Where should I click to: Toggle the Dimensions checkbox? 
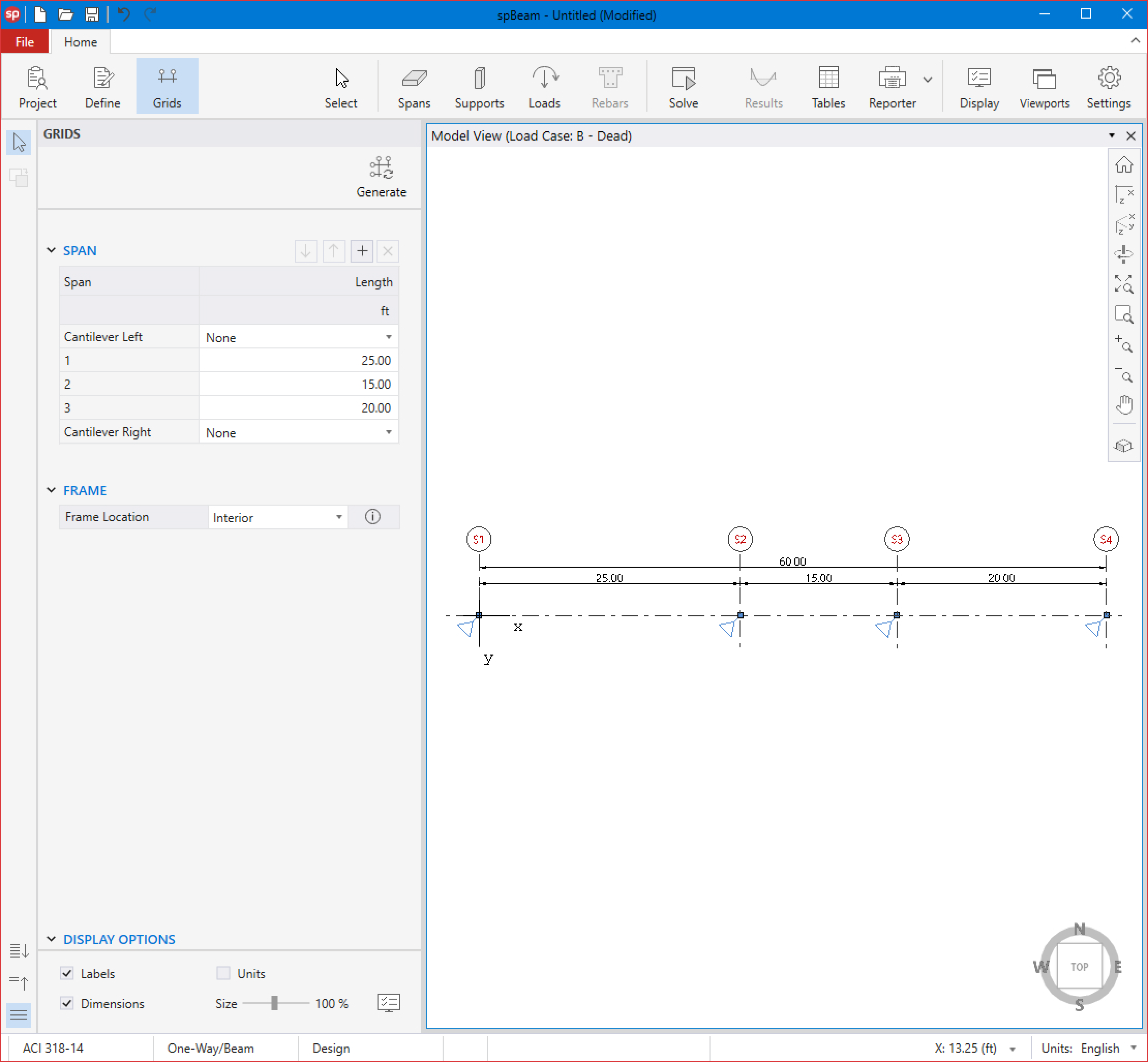point(67,1003)
